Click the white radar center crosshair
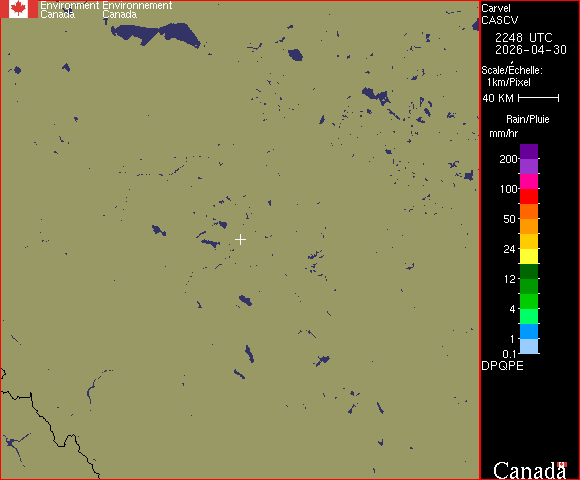 (x=240, y=240)
